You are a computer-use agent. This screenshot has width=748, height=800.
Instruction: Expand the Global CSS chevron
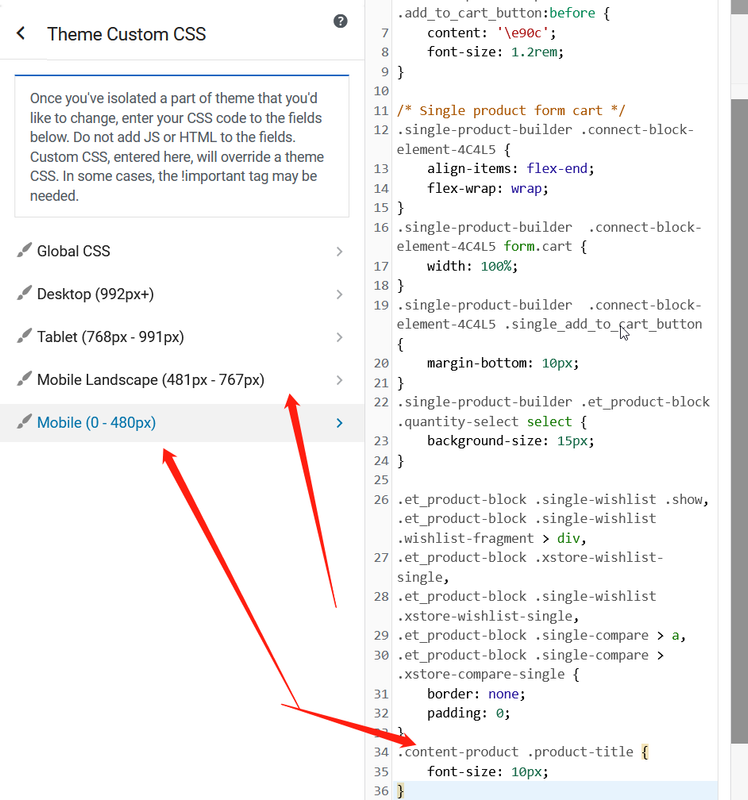[339, 252]
